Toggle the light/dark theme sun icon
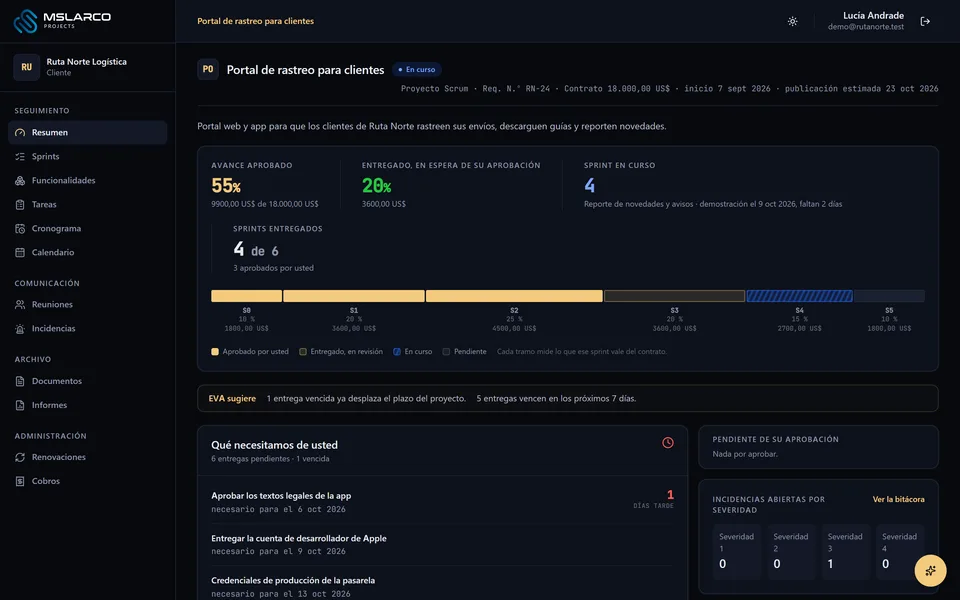Screen dimensions: 960x600 (x=792, y=21)
